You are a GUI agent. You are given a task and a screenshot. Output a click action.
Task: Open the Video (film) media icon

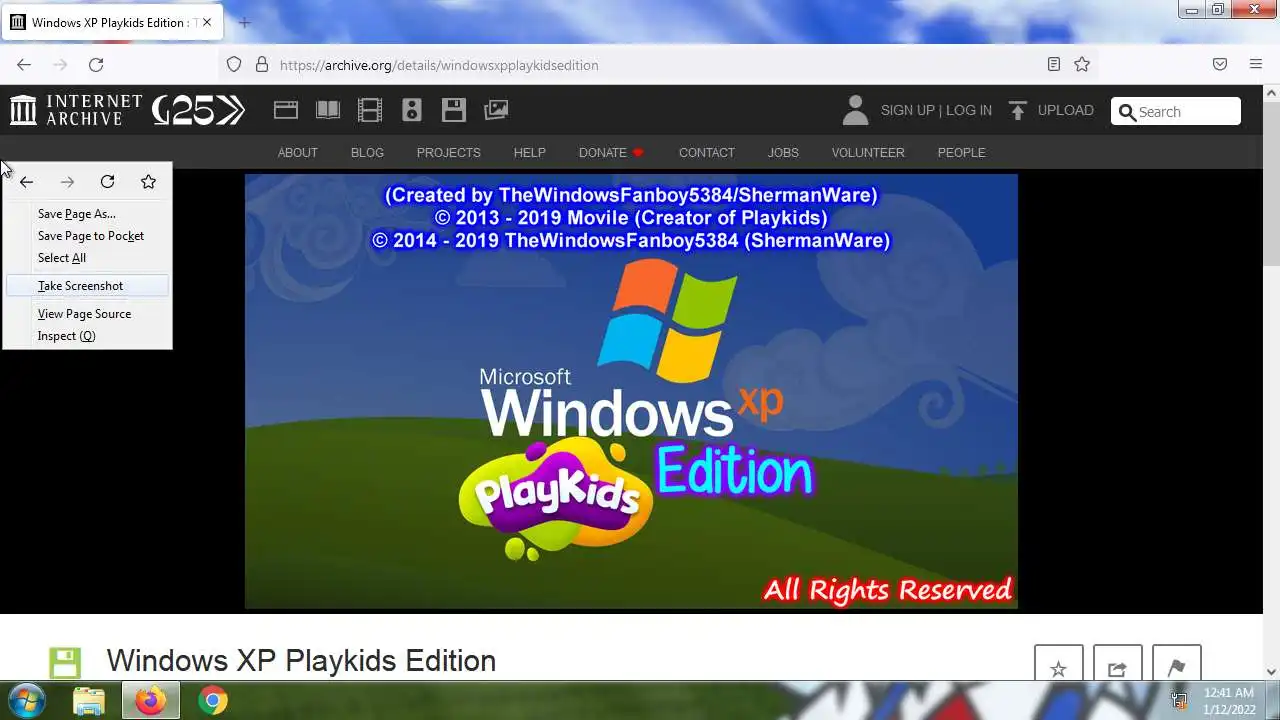click(x=370, y=110)
